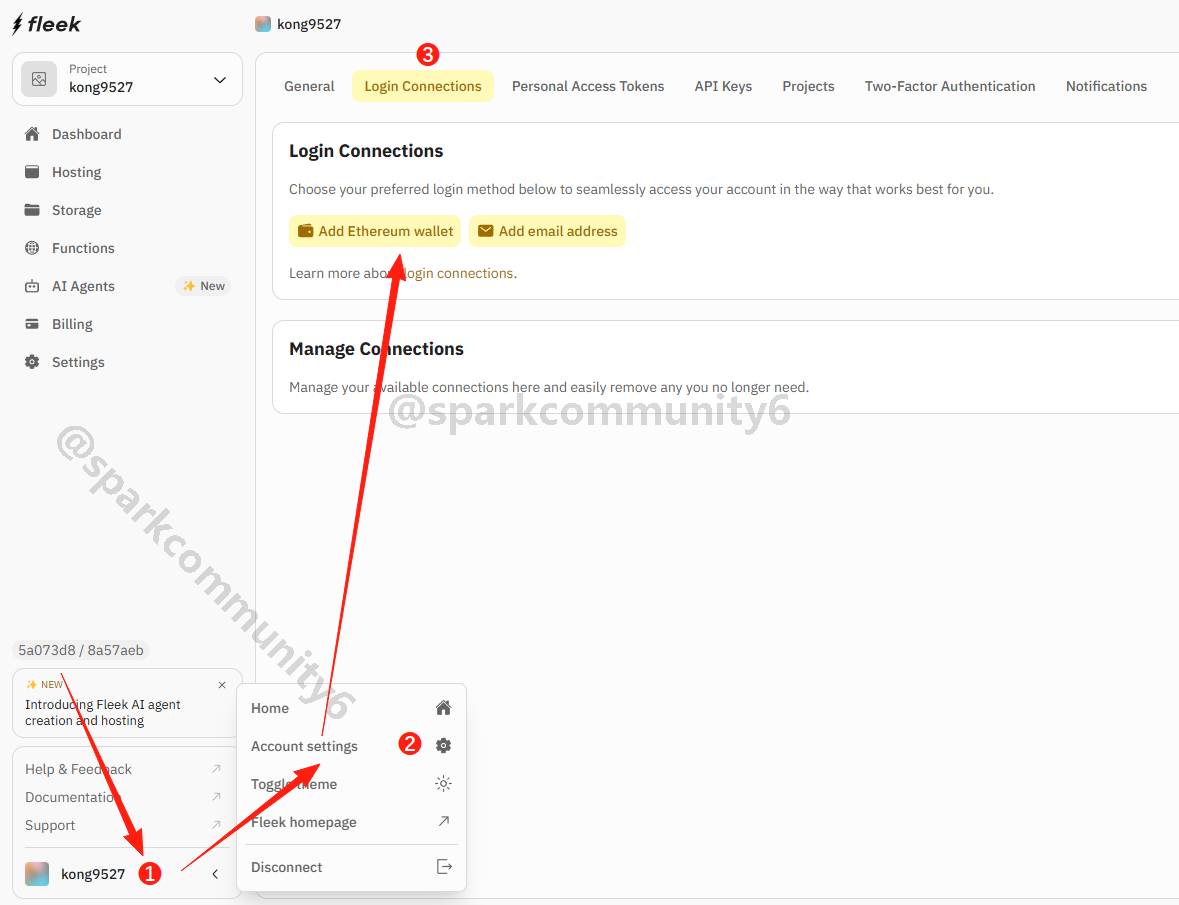Open Support link
The image size is (1179, 905).
[50, 825]
